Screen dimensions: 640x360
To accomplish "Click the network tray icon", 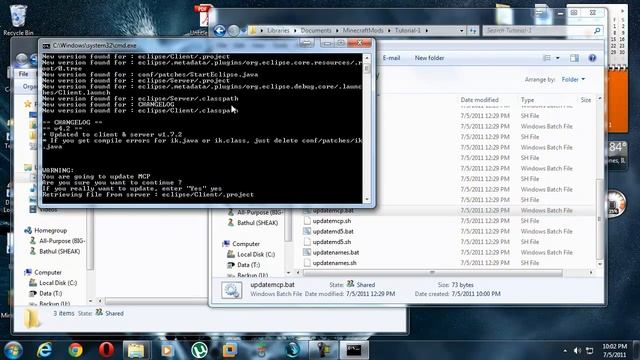I will click(590, 351).
